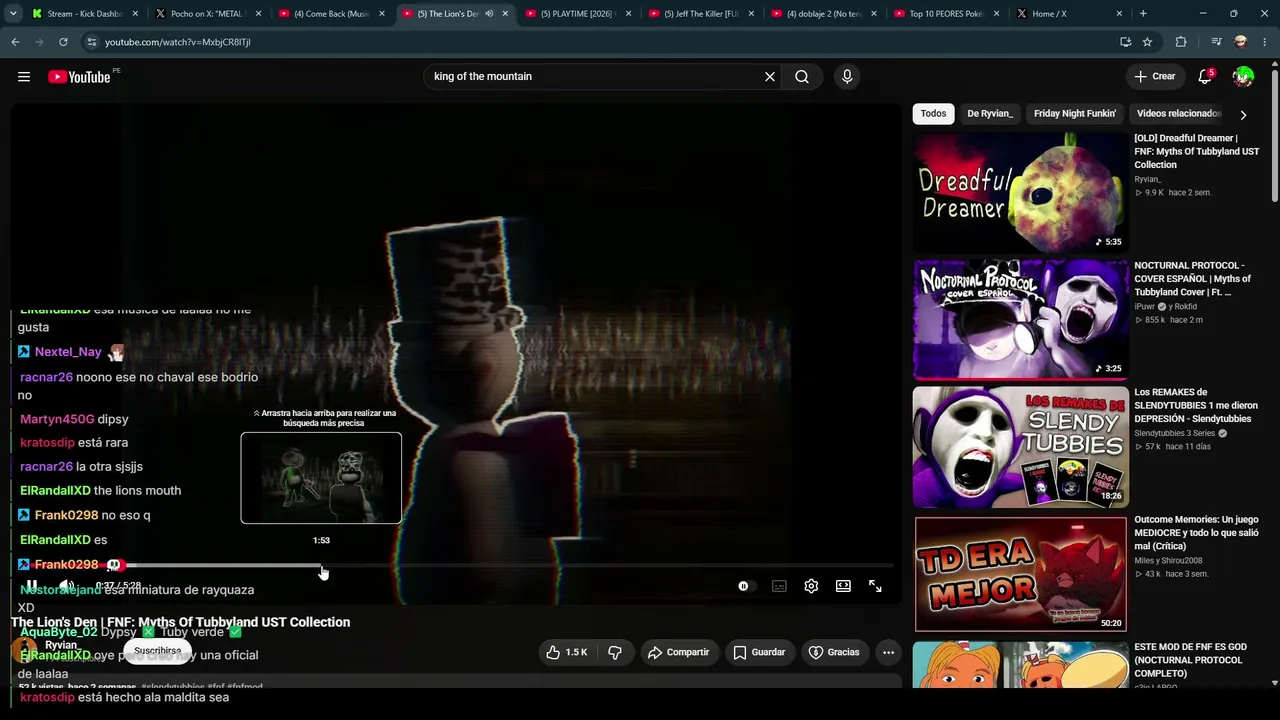1280x720 pixels.
Task: Mute the Lion's Den tab audio icon
Action: 489,14
